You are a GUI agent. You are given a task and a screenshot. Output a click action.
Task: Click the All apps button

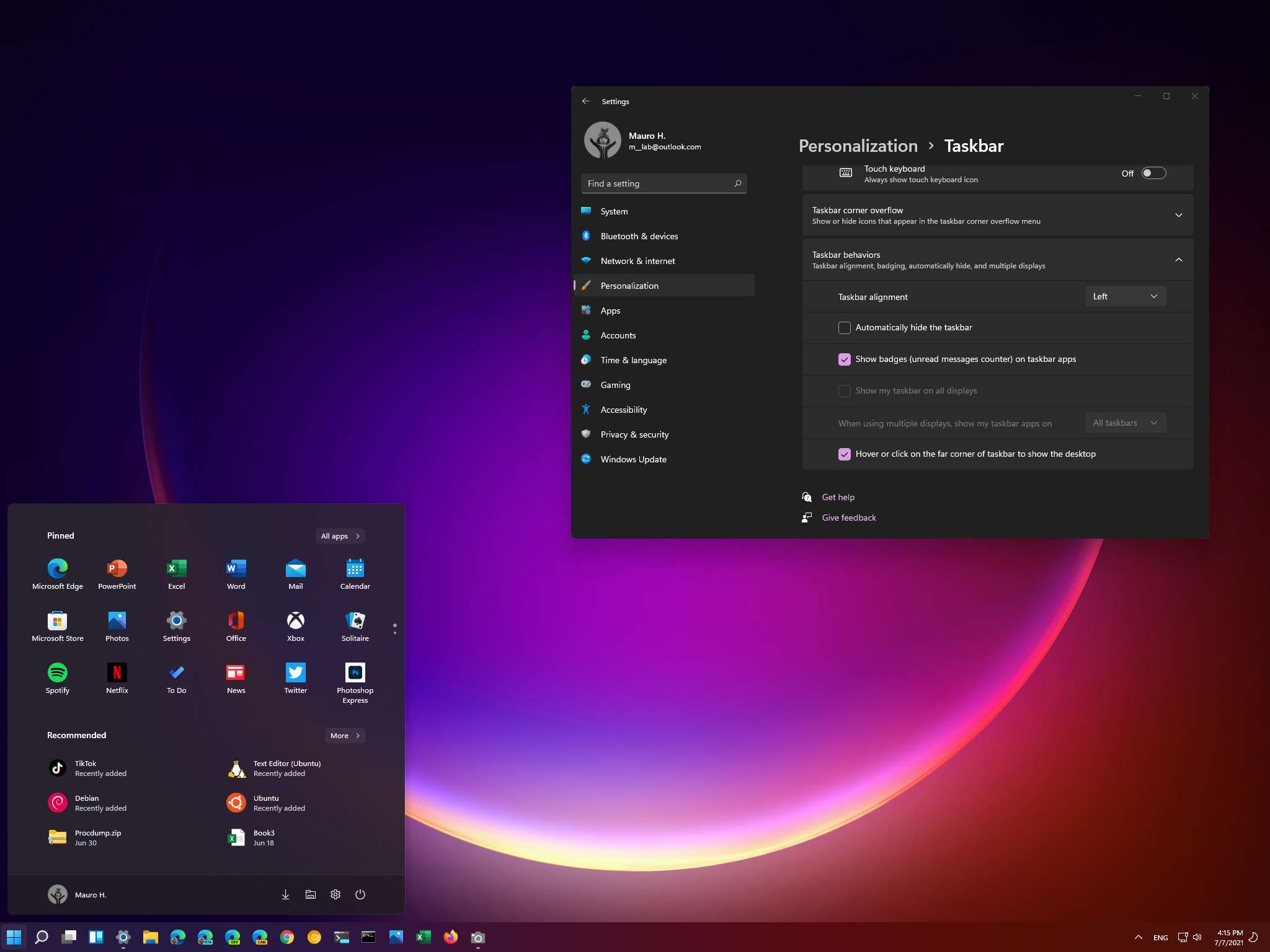click(x=340, y=536)
